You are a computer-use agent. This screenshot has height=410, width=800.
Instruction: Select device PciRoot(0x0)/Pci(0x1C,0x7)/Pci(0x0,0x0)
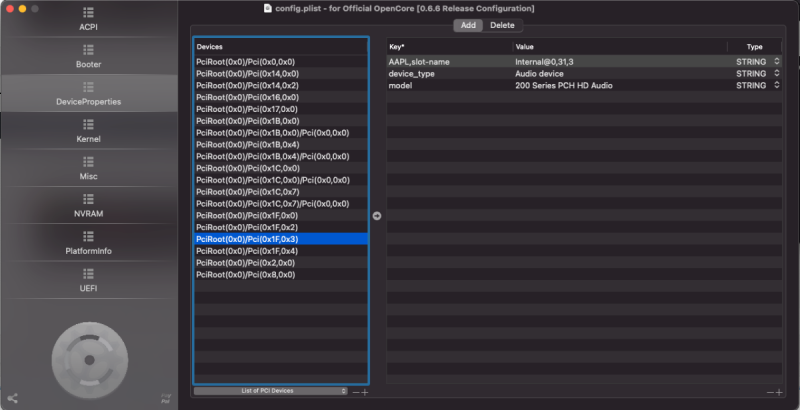[281, 203]
